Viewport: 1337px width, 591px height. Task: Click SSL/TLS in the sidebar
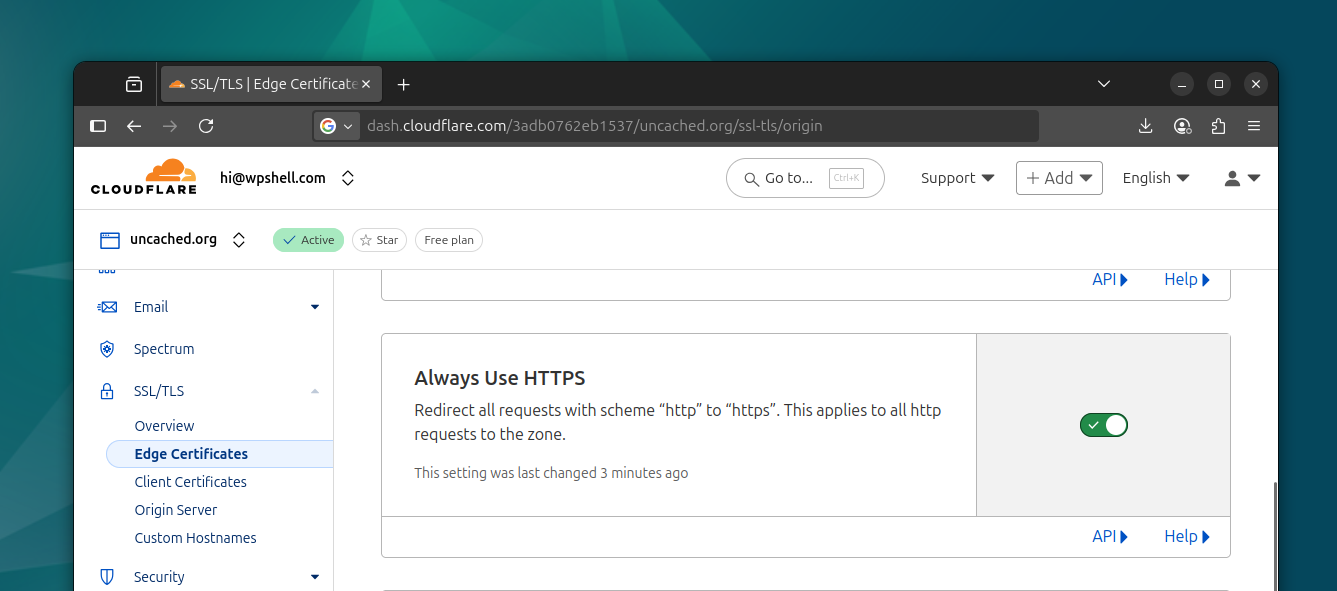pos(159,391)
